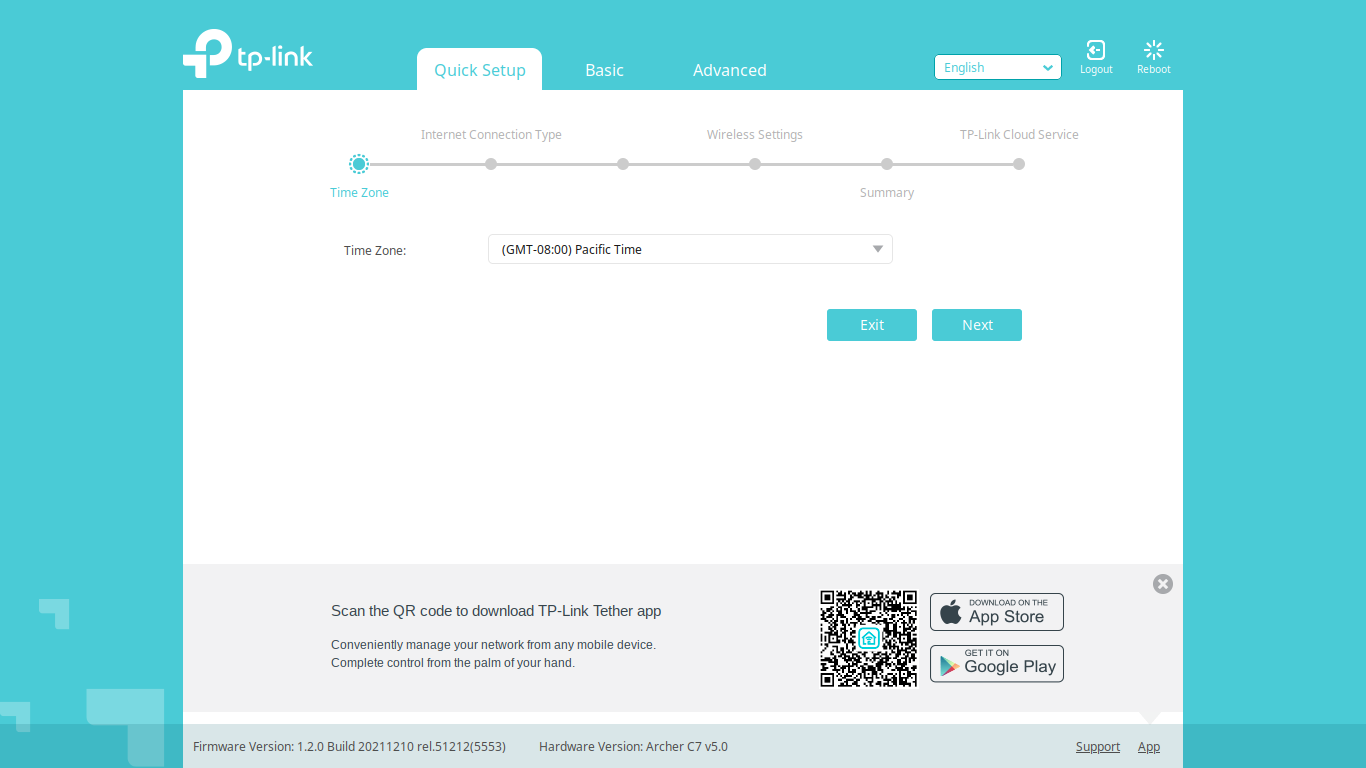Open the Support link
This screenshot has width=1366, height=768.
1098,747
